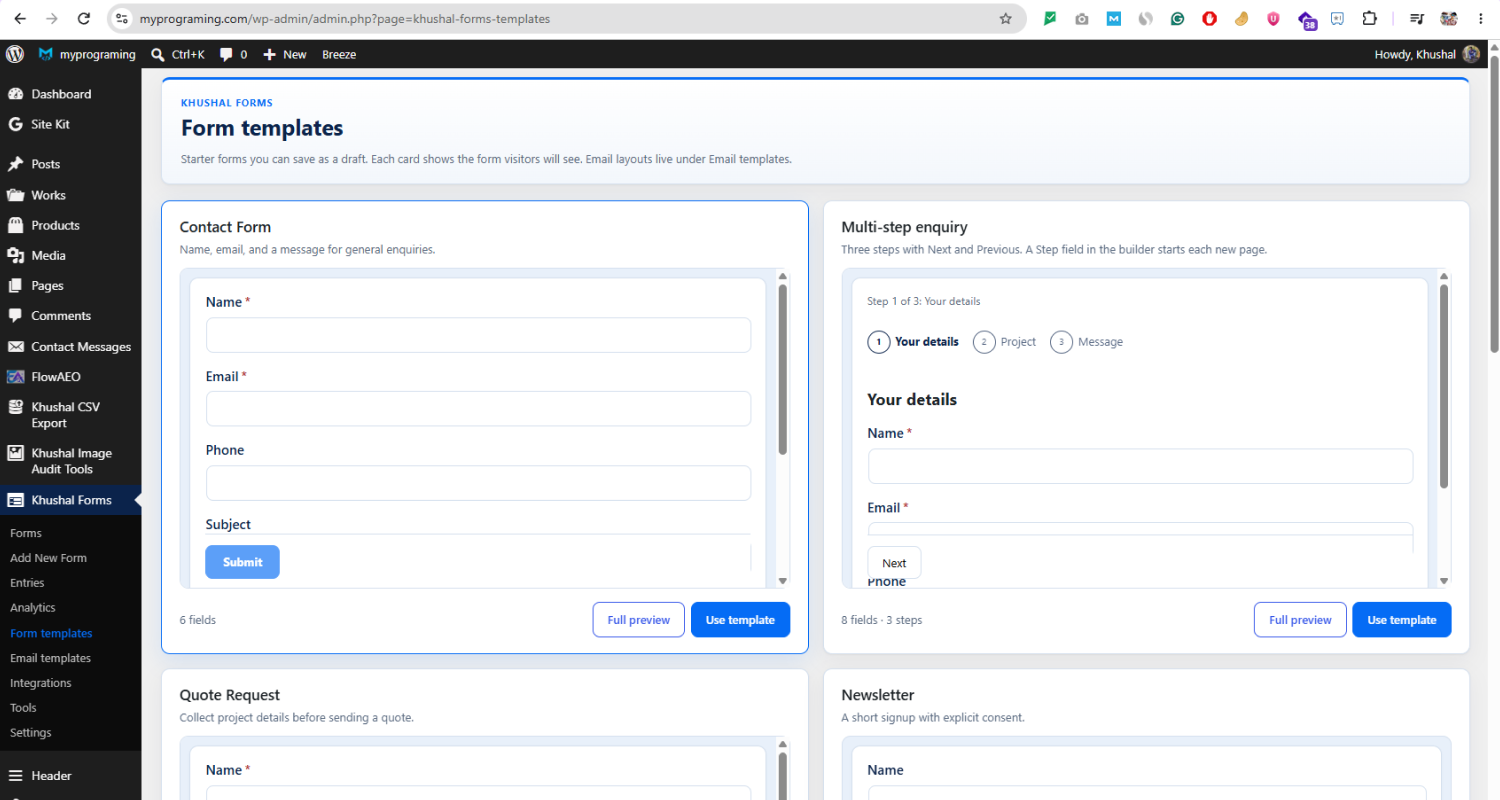The image size is (1500, 800).
Task: Click Use template on Contact Form card
Action: (740, 620)
